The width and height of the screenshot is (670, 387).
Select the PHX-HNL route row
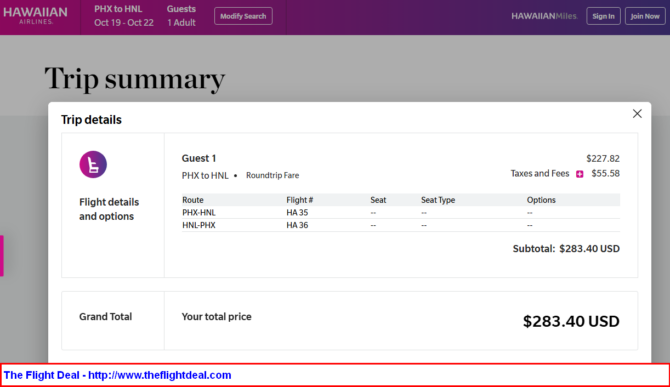(401, 212)
